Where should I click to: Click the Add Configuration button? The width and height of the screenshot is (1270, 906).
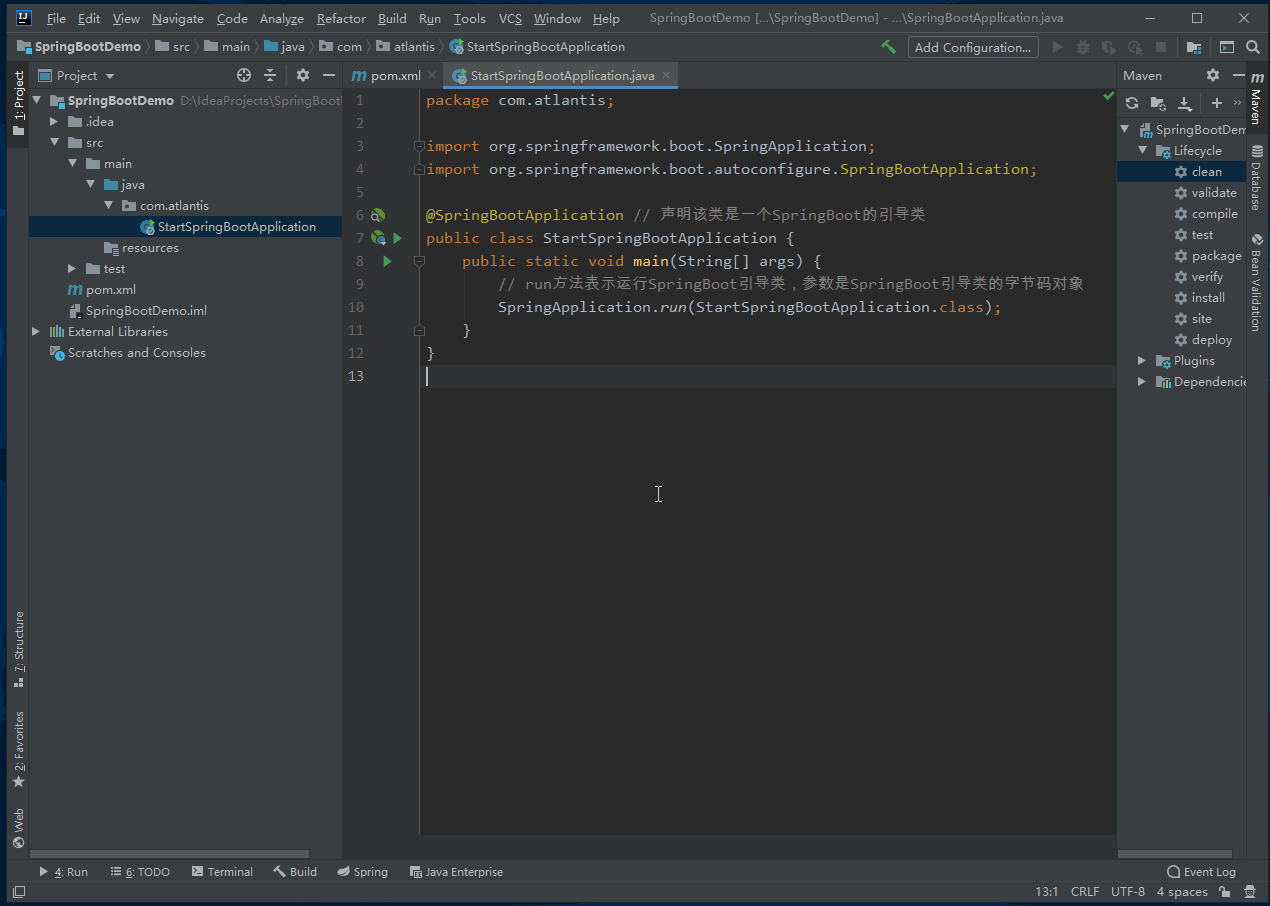coord(972,47)
